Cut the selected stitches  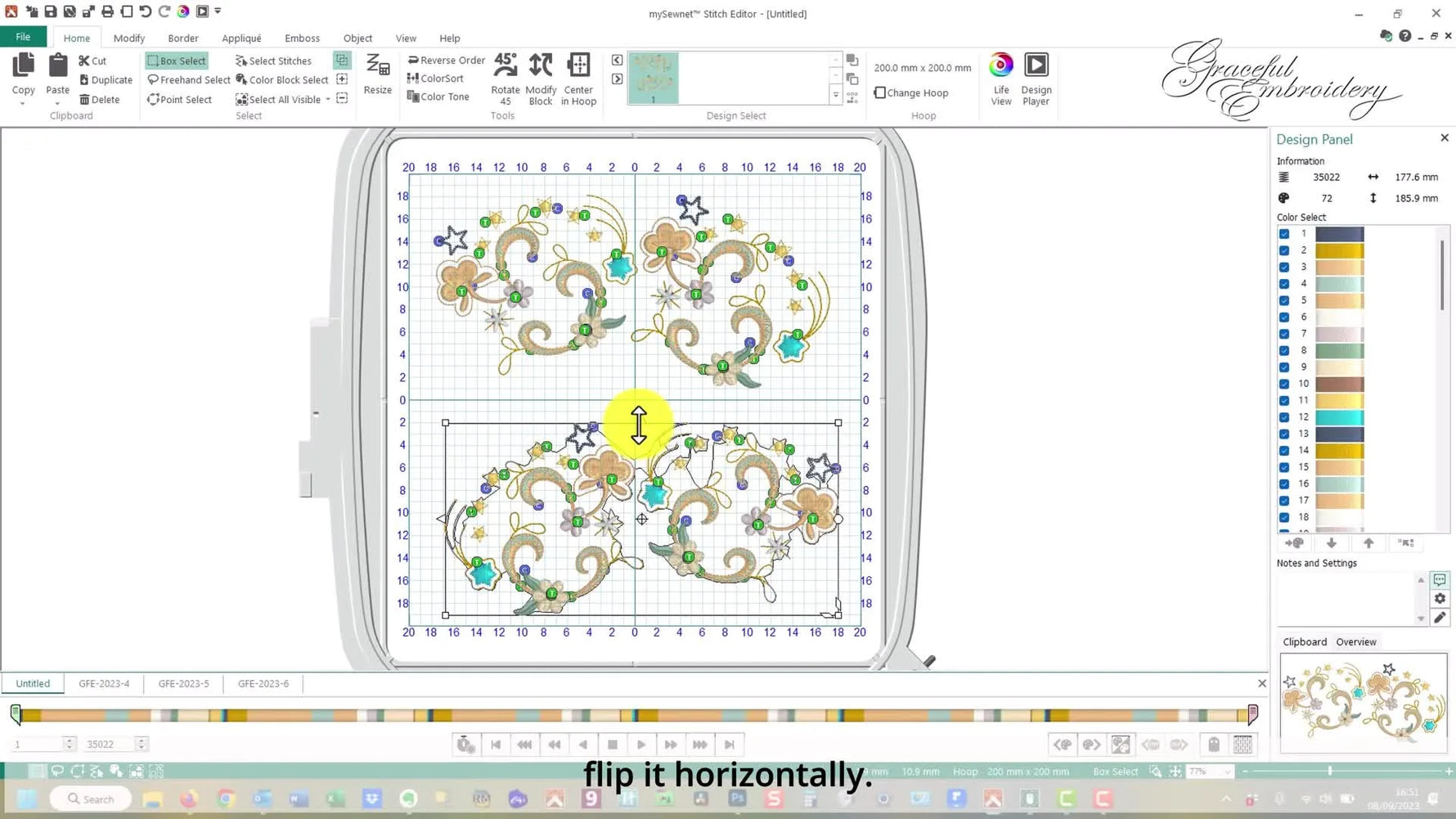pos(92,61)
